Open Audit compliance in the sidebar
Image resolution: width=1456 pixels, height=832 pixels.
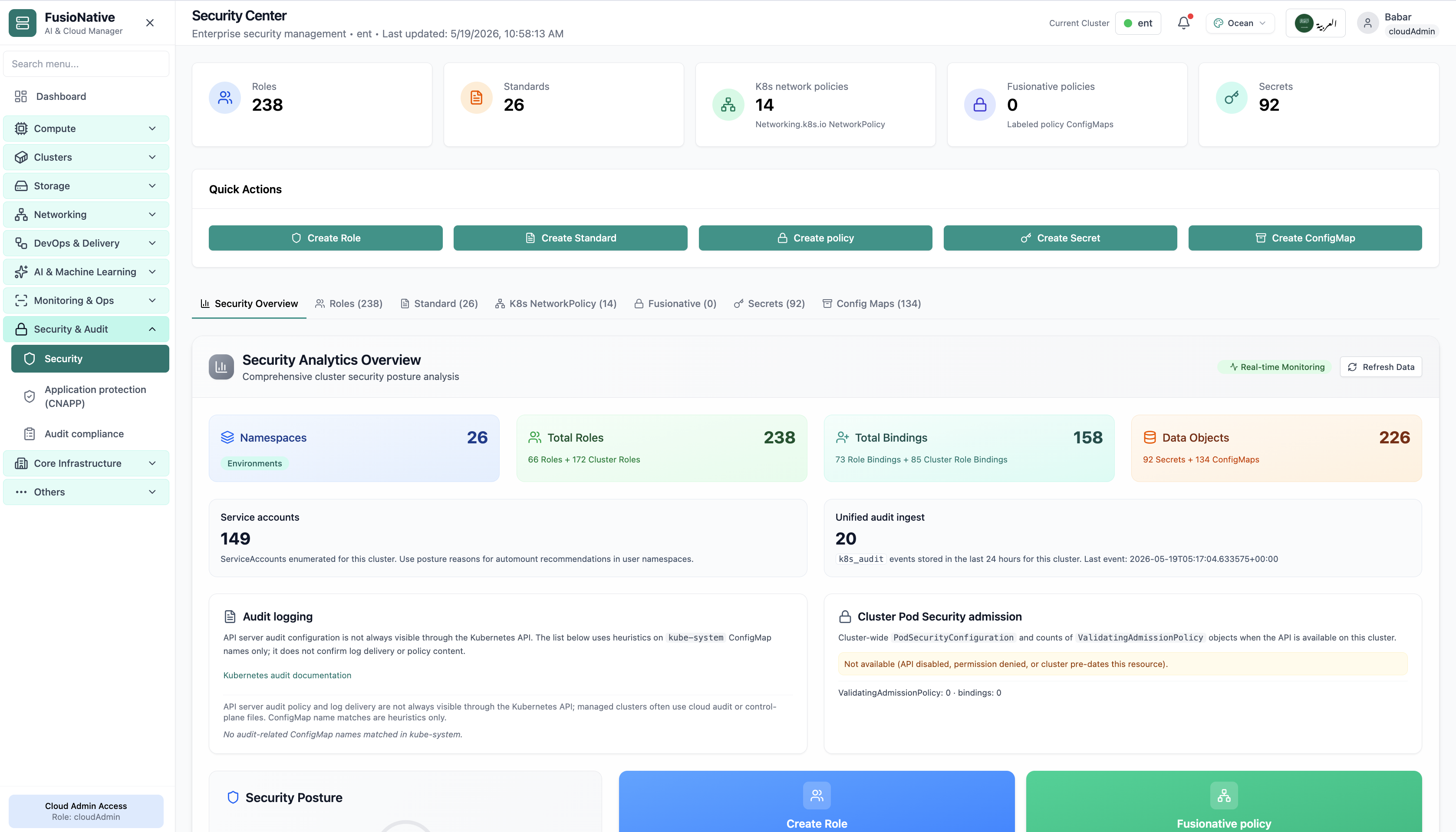point(90,434)
